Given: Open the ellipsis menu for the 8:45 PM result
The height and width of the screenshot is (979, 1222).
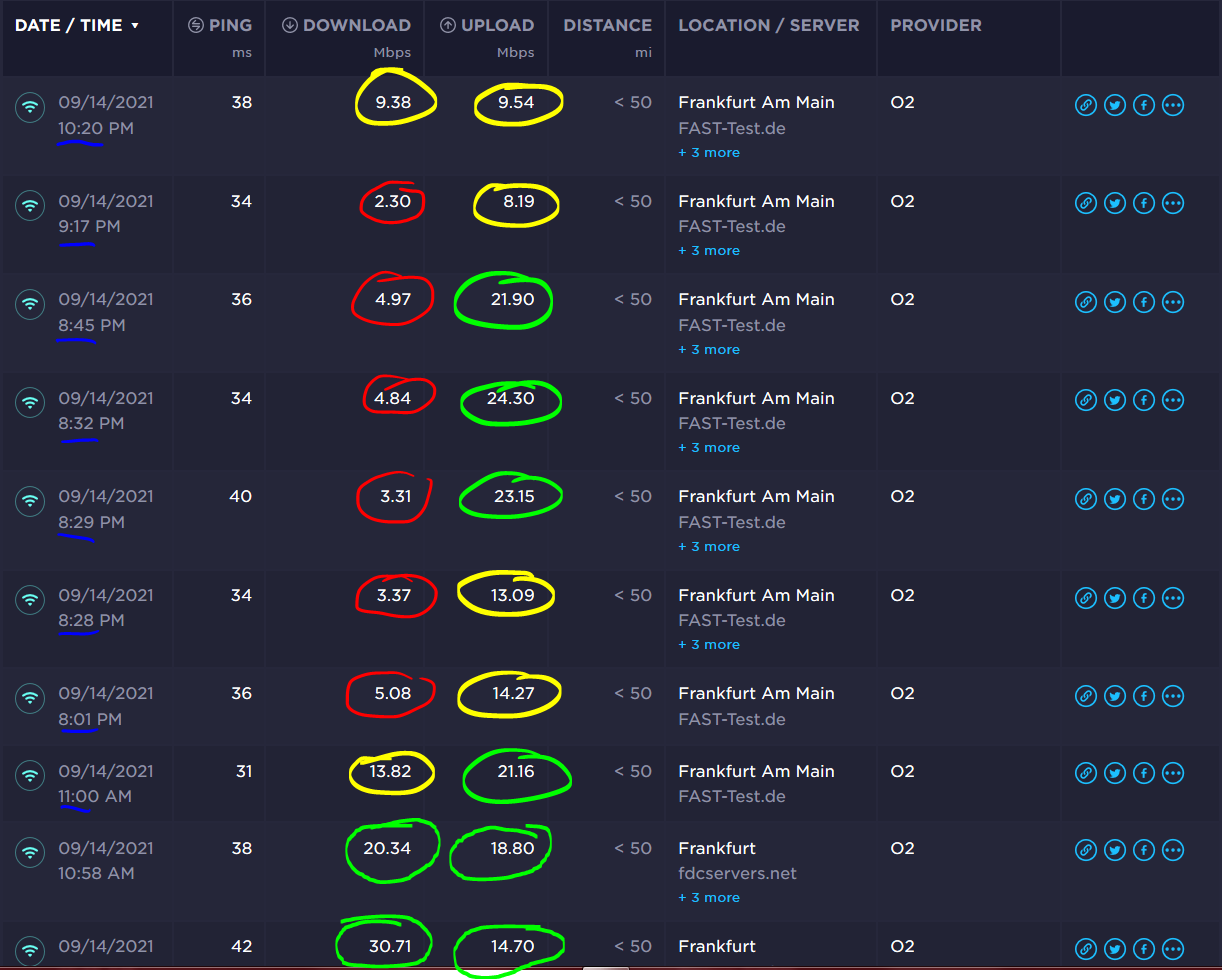Looking at the screenshot, I should 1173,302.
